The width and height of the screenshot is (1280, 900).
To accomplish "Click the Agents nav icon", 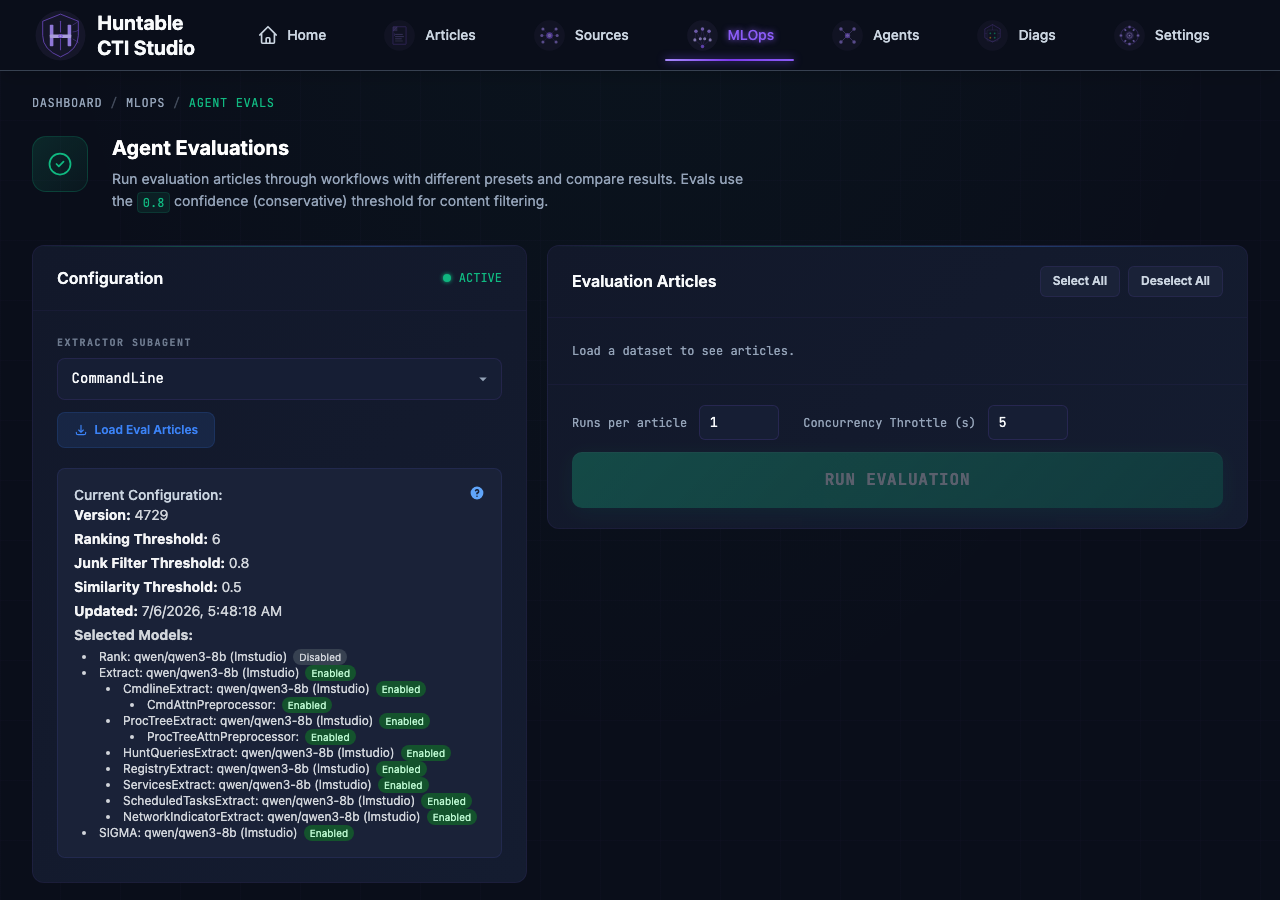I will click(x=847, y=35).
